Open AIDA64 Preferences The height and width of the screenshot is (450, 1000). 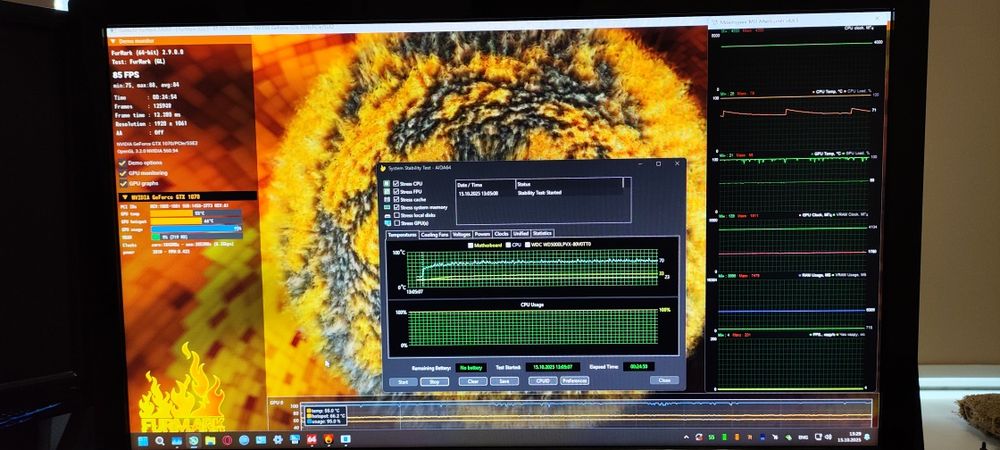coord(575,381)
